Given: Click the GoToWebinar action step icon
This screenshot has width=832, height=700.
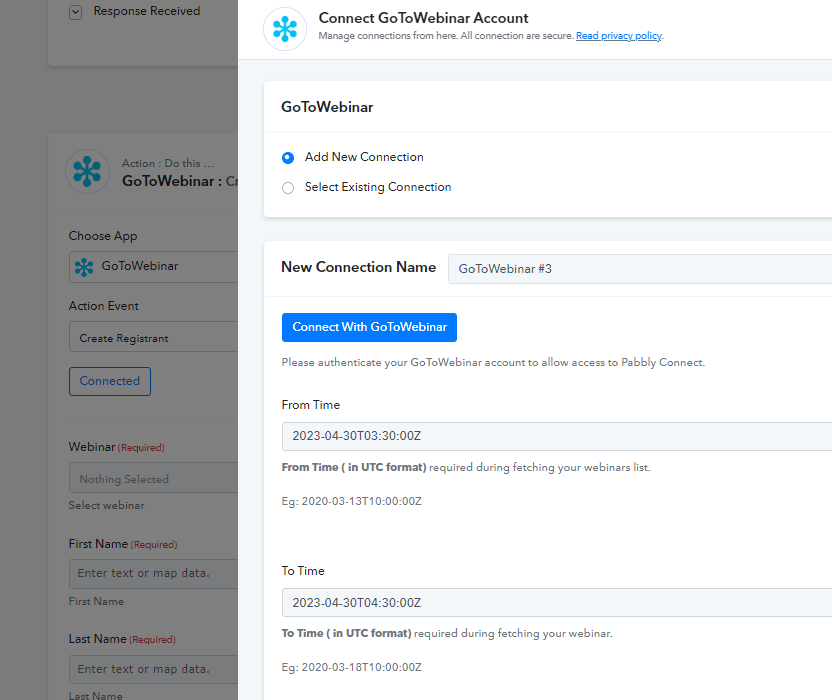Looking at the screenshot, I should [x=87, y=171].
